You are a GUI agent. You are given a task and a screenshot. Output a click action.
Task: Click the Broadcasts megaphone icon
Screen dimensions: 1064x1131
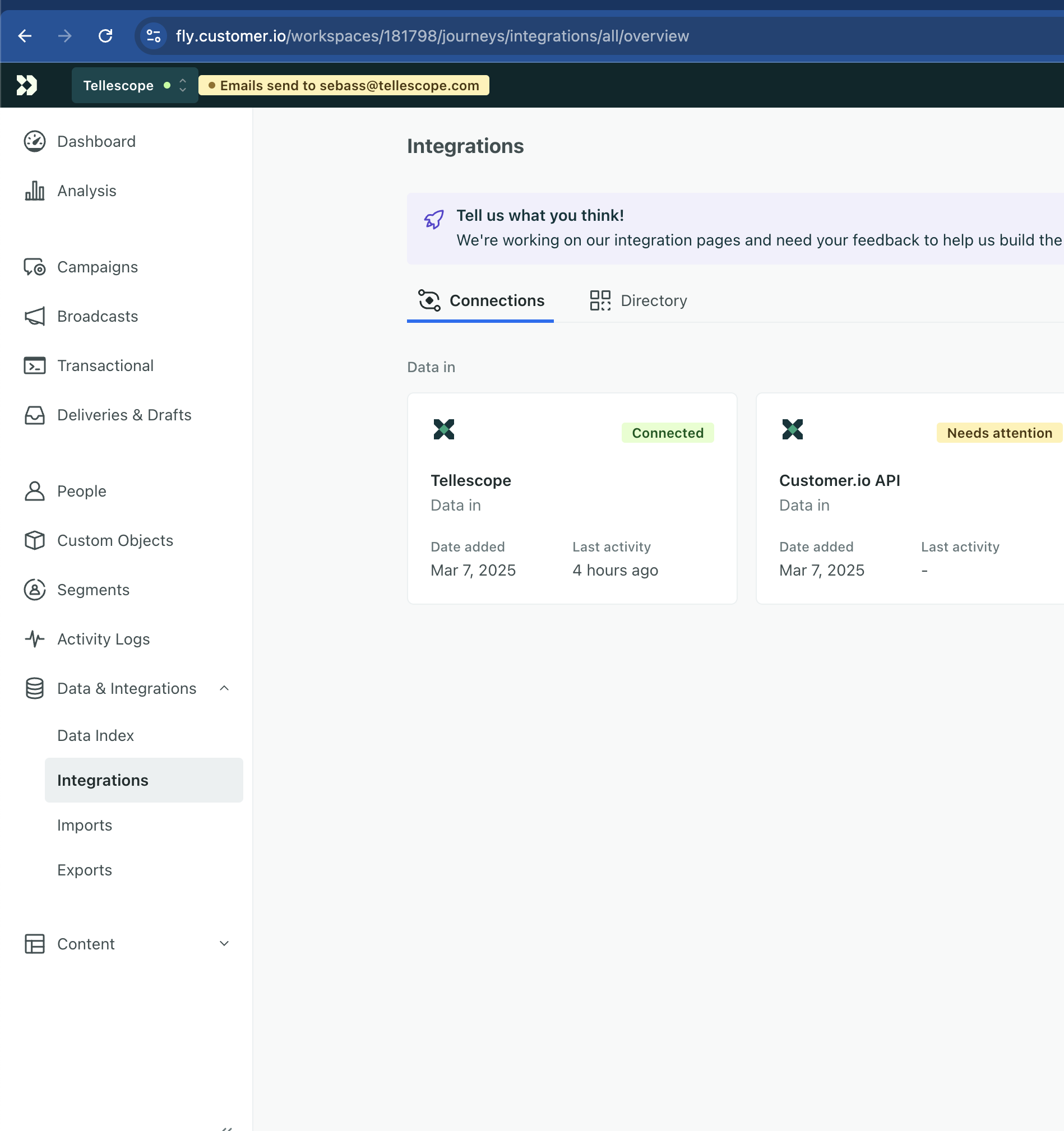tap(35, 317)
